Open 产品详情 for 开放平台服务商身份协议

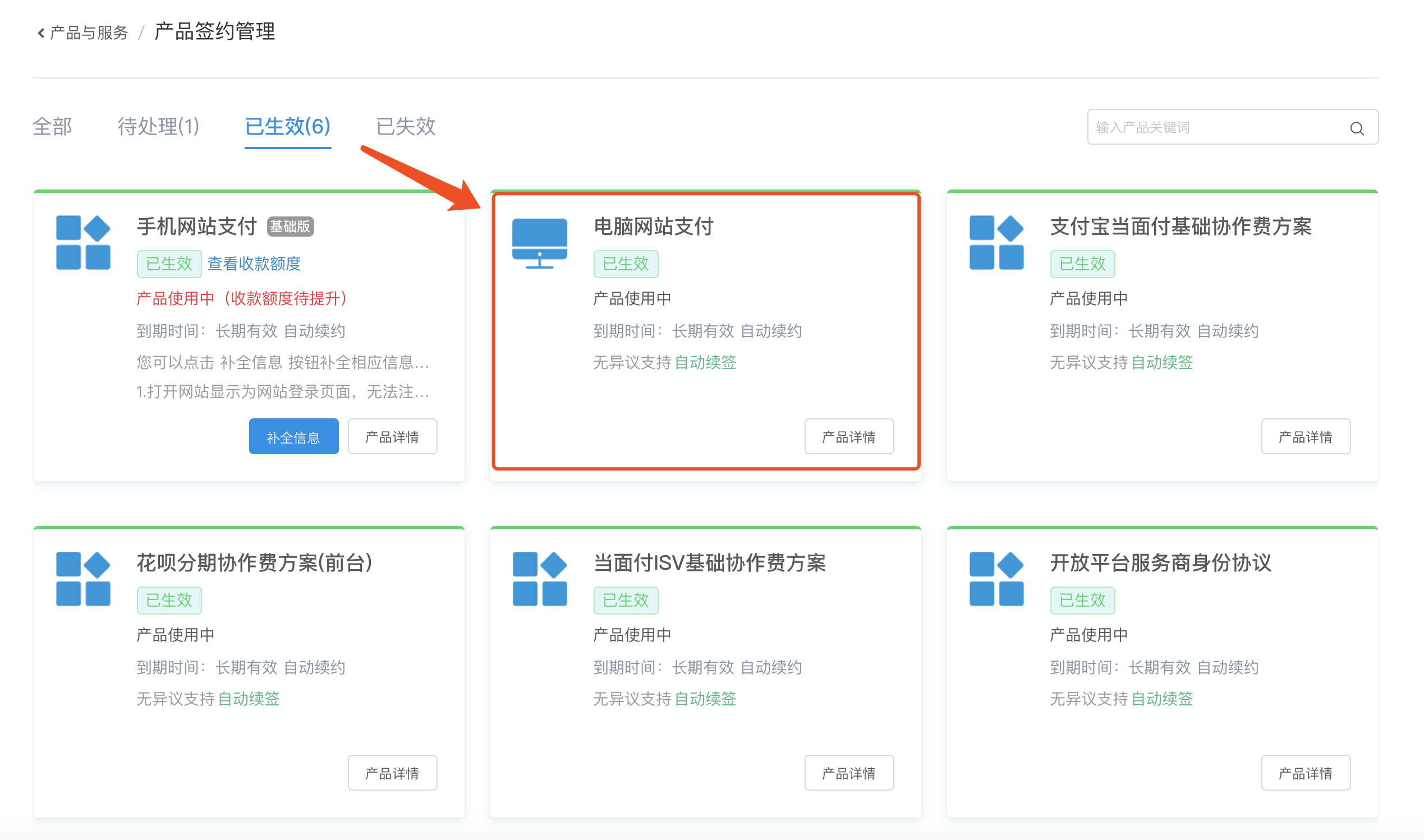point(1304,773)
